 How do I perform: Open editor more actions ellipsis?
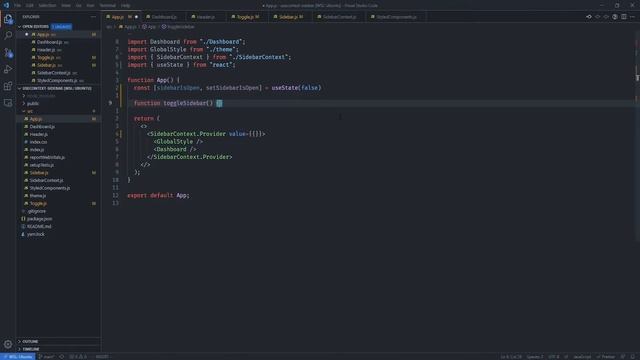point(632,17)
